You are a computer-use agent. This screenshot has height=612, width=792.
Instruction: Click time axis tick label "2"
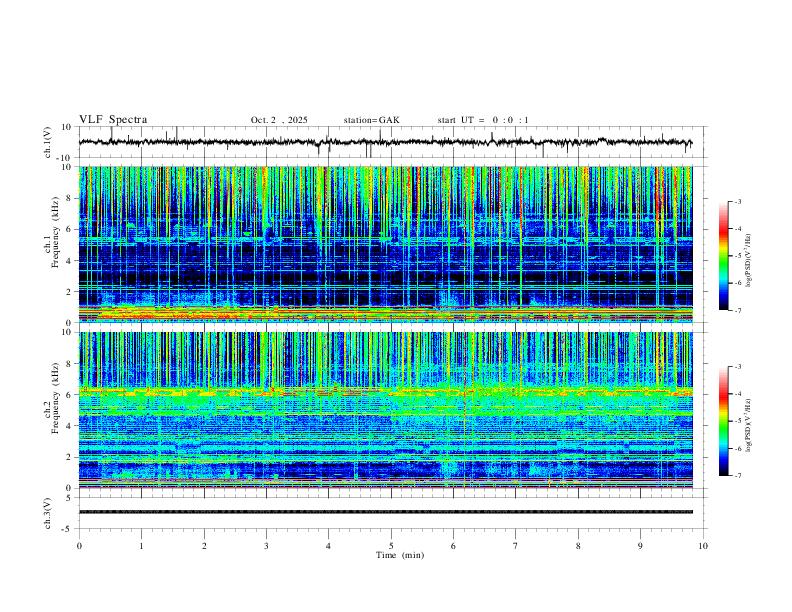(x=204, y=546)
